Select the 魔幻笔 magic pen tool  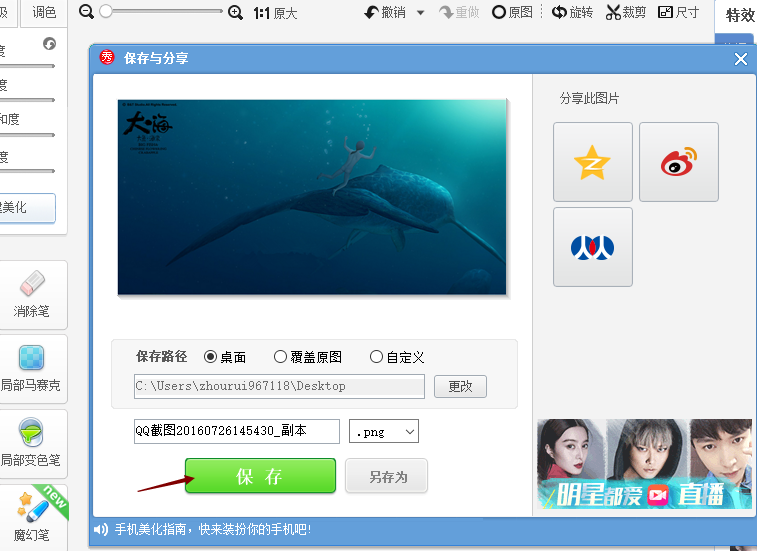point(31,518)
